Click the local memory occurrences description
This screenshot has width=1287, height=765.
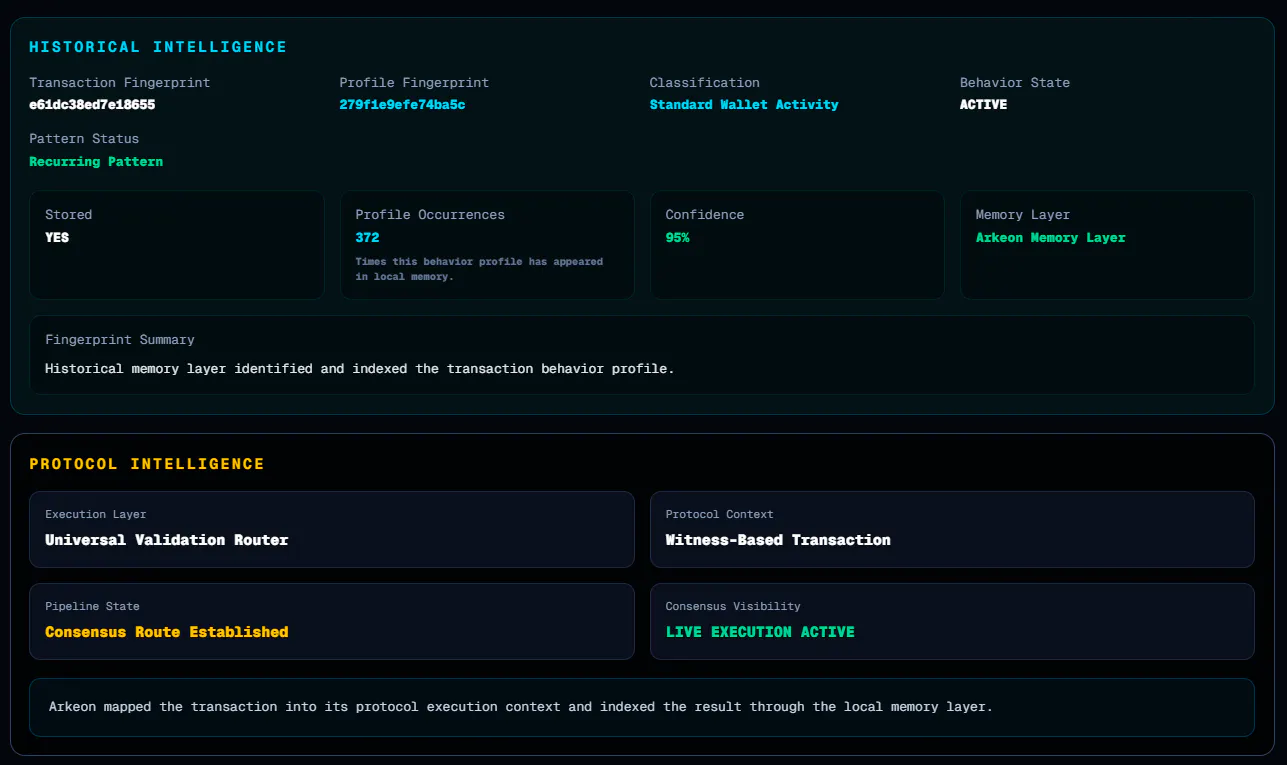[x=479, y=269]
